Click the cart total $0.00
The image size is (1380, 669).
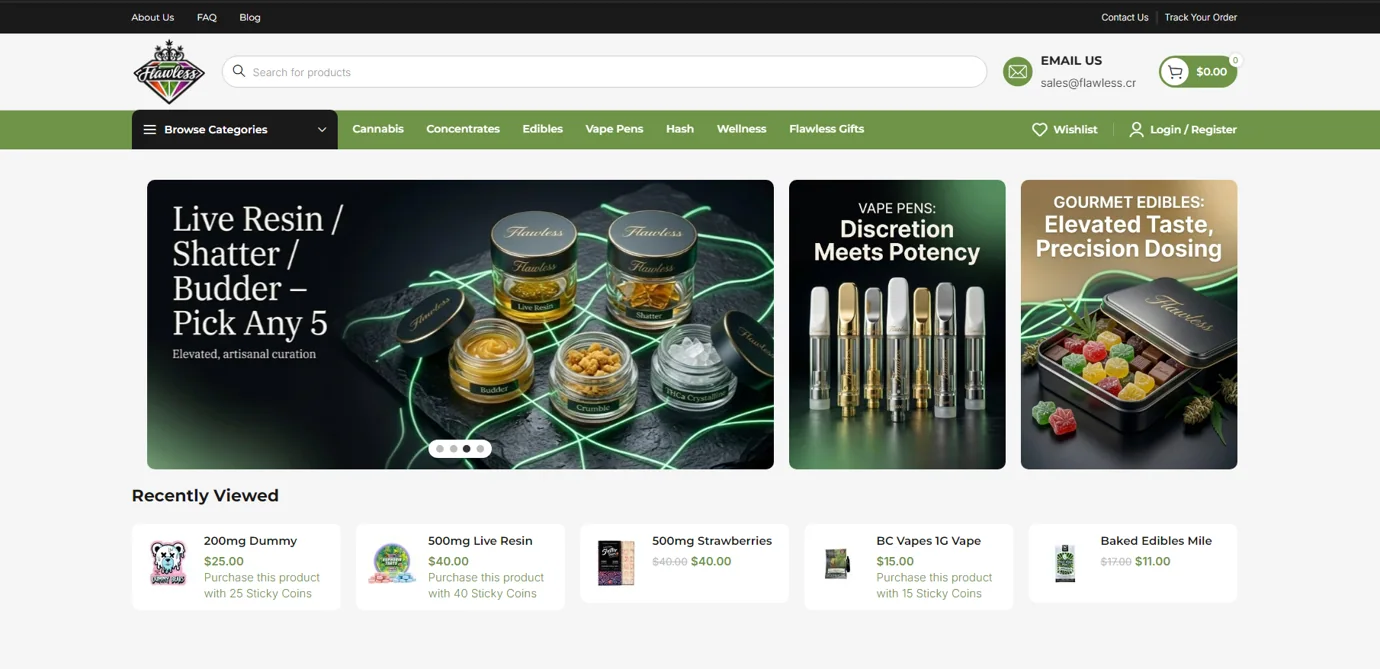pyautogui.click(x=1211, y=72)
